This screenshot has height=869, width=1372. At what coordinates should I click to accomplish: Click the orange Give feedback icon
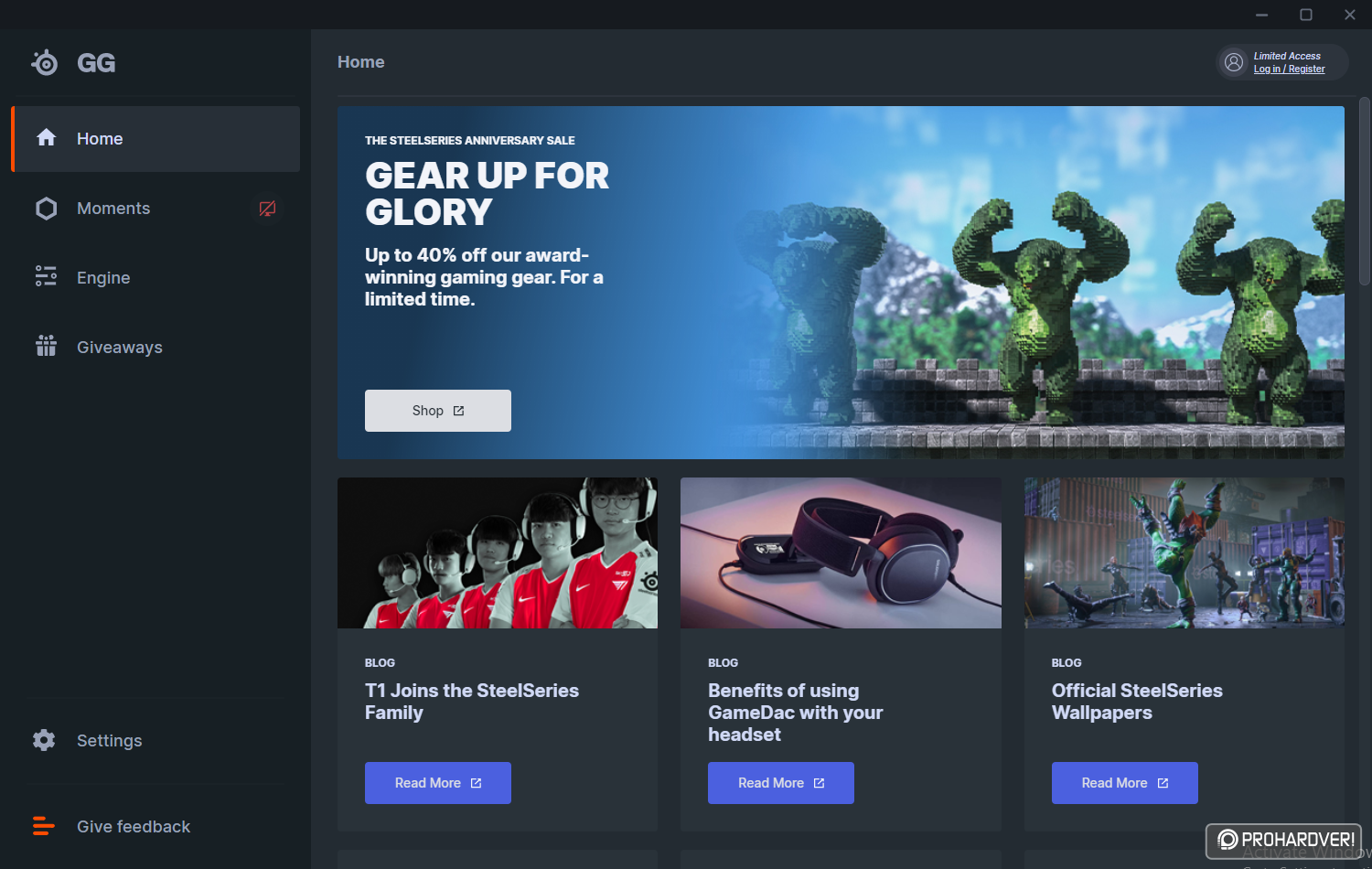43,826
